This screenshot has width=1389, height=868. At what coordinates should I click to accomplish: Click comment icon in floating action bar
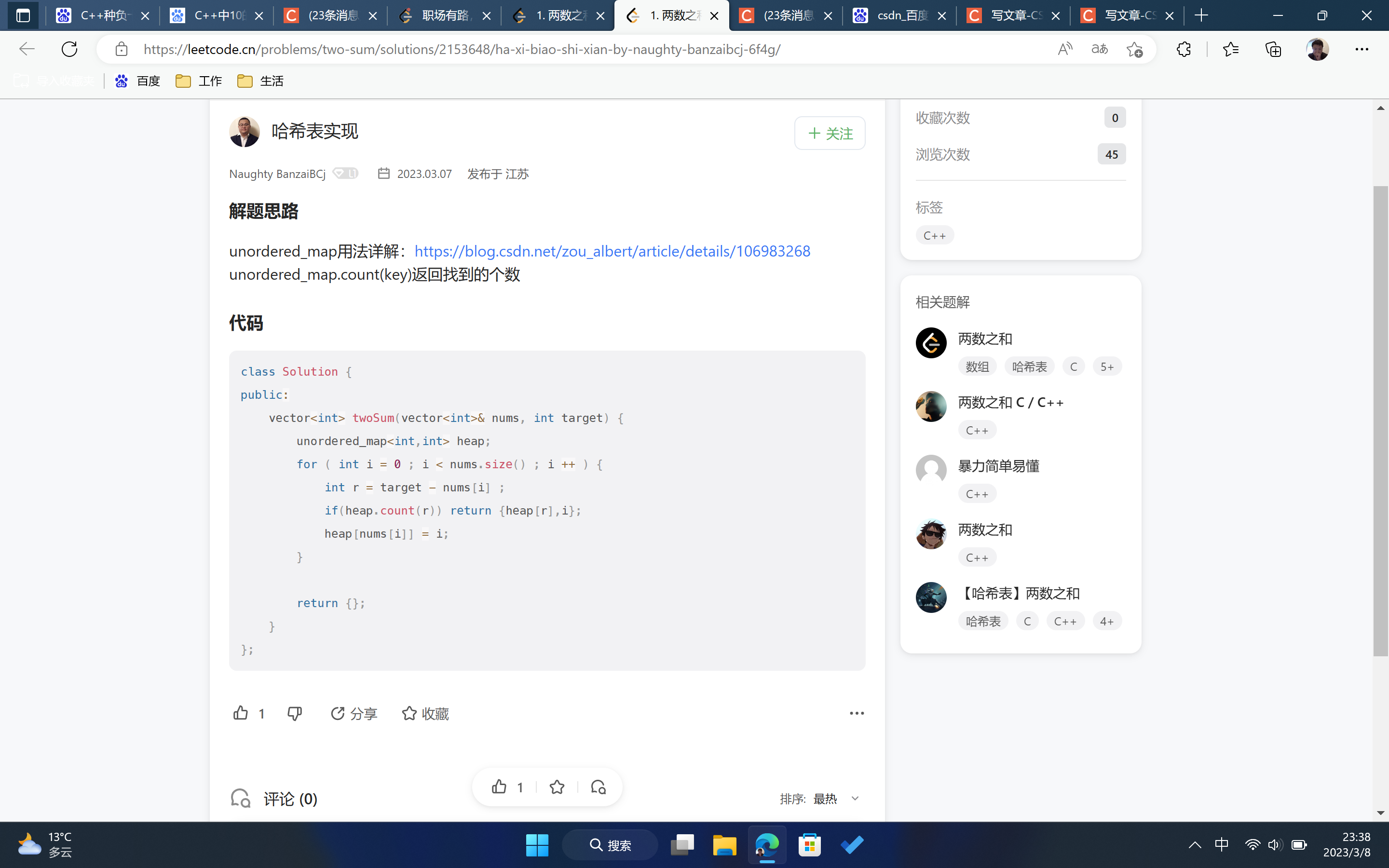(x=598, y=787)
